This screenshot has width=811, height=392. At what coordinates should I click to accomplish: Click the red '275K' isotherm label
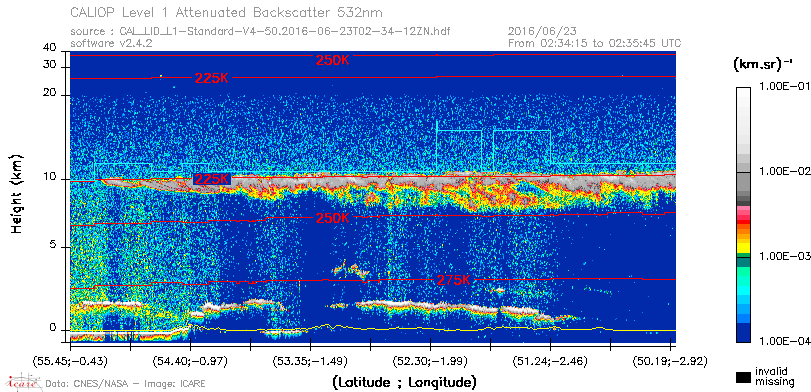[x=454, y=280]
